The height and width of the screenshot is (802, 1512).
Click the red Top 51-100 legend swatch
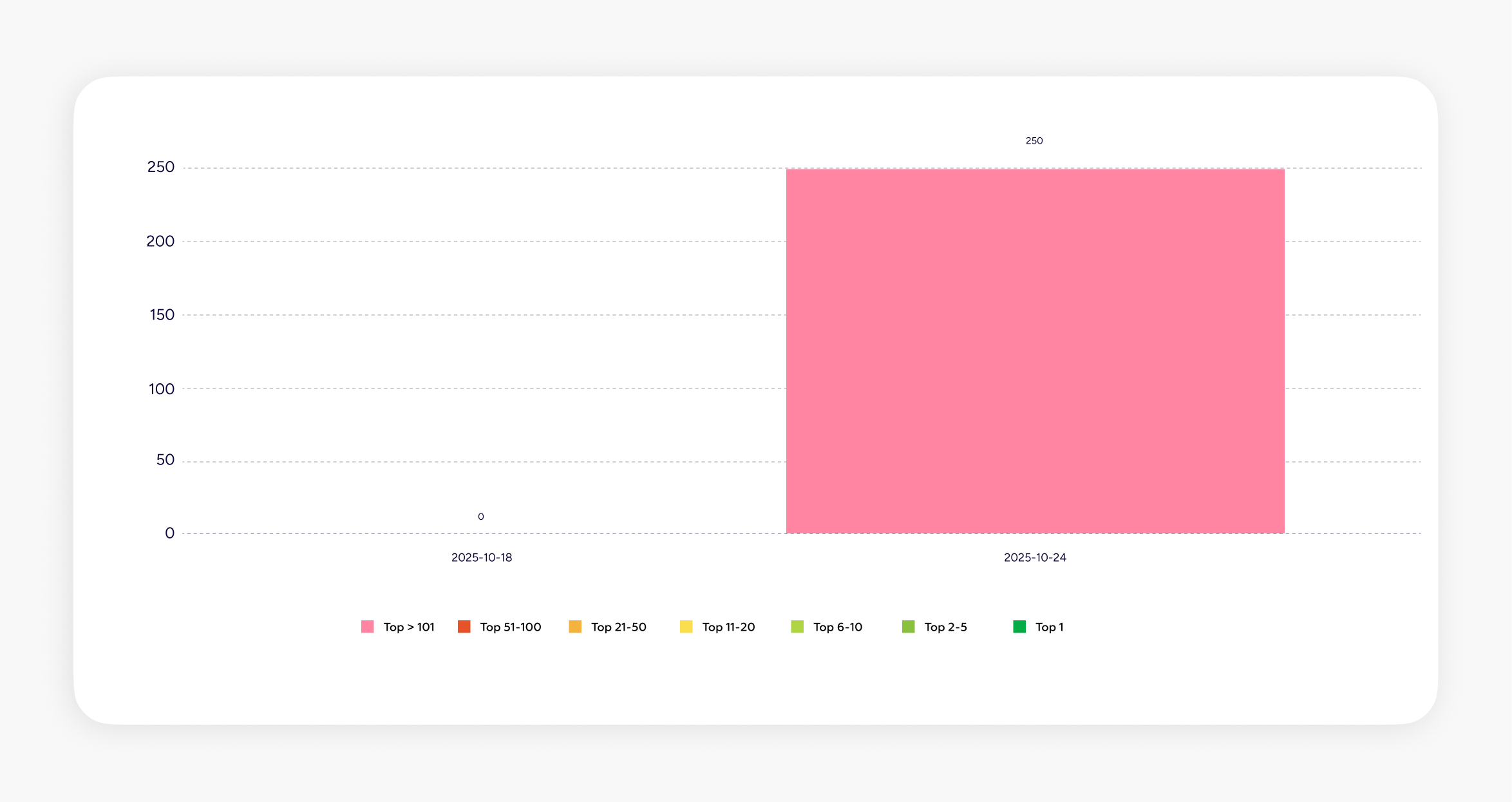pos(464,627)
